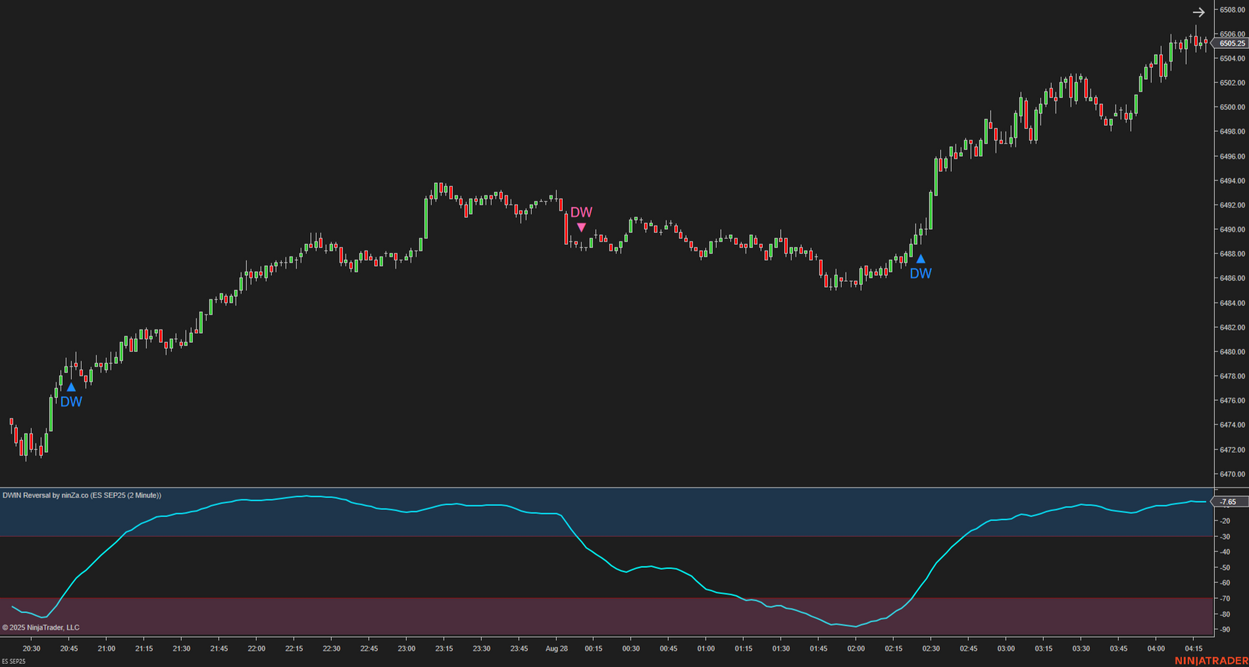Viewport: 1249px width, 667px height.
Task: Click the 23:15 time axis label
Action: [443, 648]
